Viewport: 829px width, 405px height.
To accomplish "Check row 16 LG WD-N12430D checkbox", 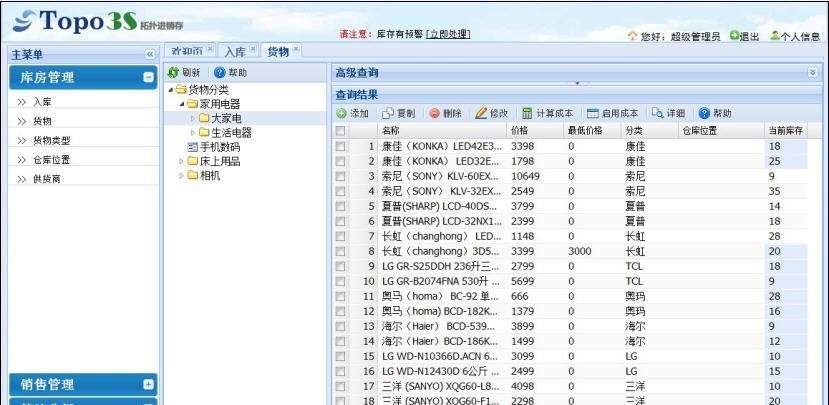I will [340, 372].
